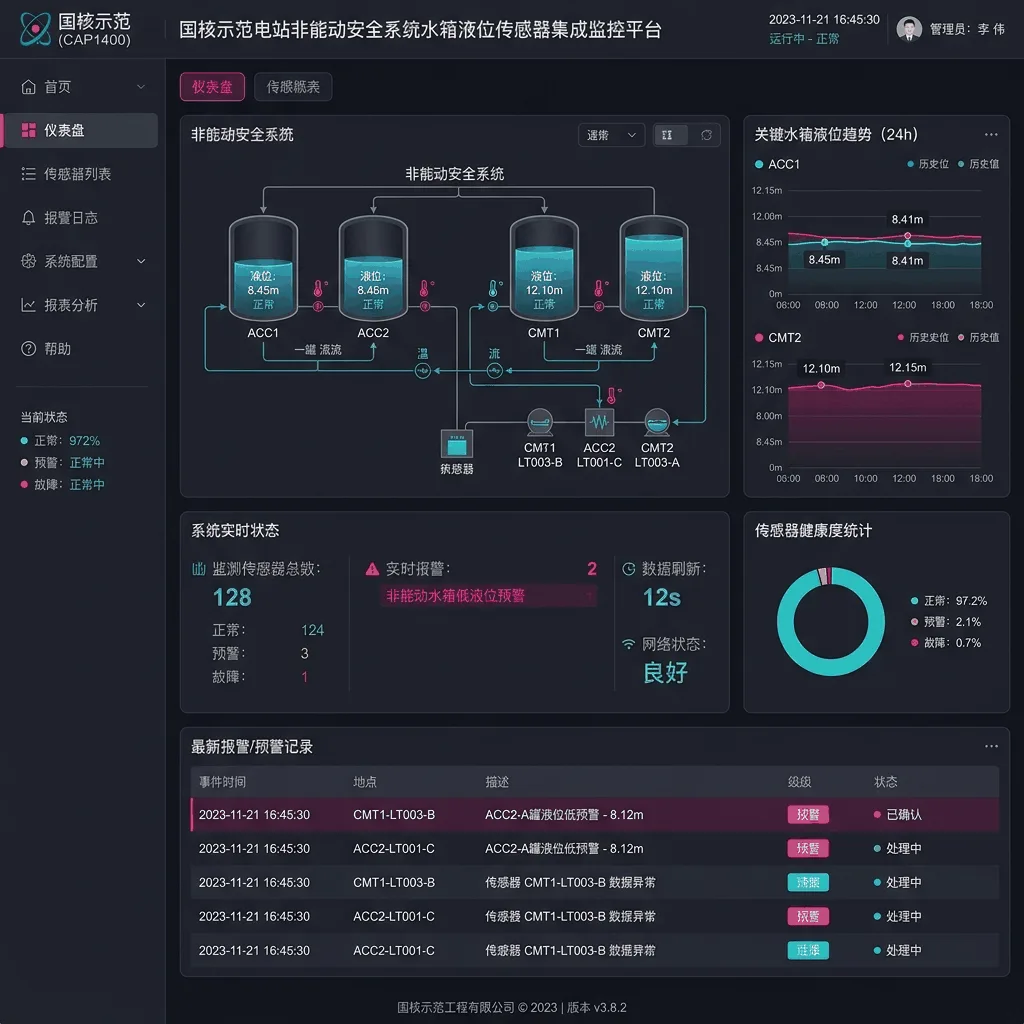This screenshot has width=1024, height=1024.
Task: Click the CAP1400 atom logo
Action: (35, 29)
